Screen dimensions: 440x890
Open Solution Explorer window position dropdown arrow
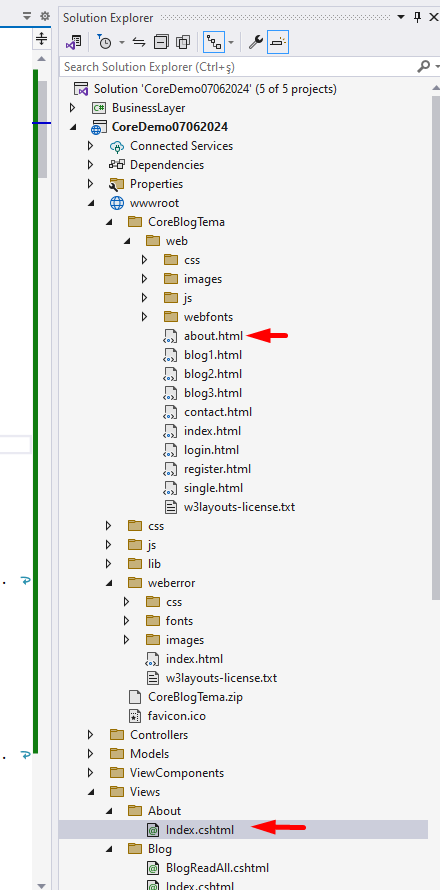pos(402,17)
